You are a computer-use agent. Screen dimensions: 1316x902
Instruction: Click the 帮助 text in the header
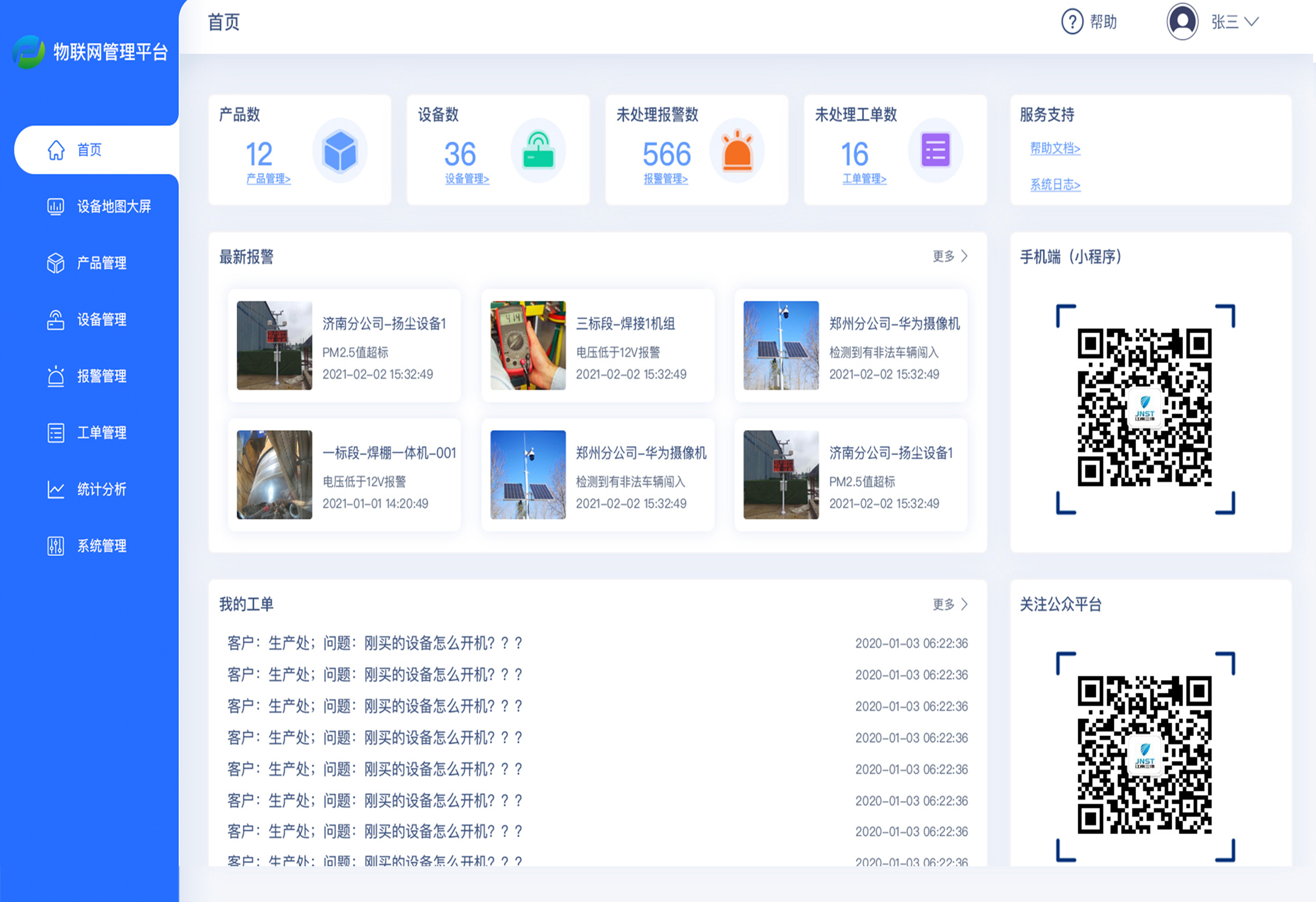[x=1104, y=22]
